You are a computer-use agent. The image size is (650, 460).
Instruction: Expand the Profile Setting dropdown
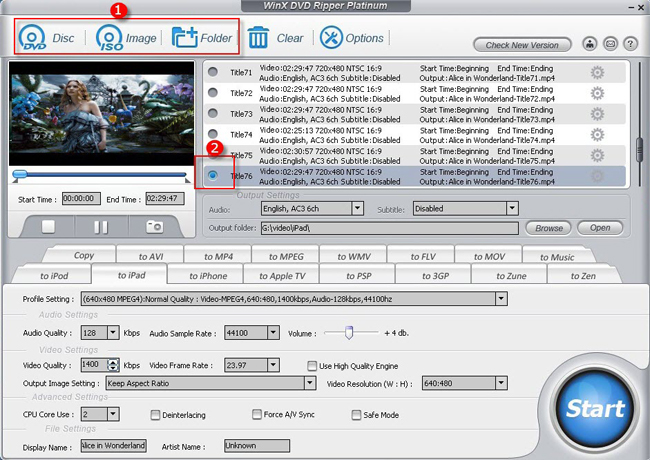coord(501,299)
